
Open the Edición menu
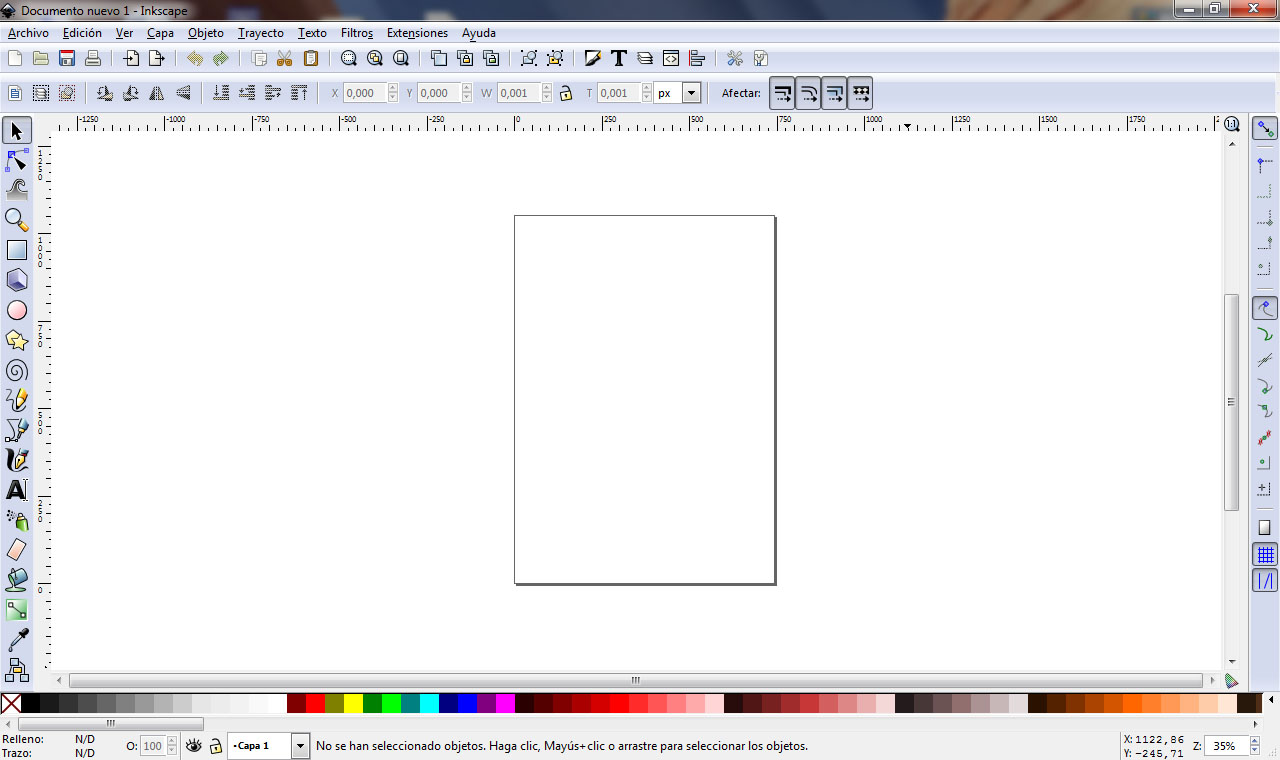coord(82,33)
